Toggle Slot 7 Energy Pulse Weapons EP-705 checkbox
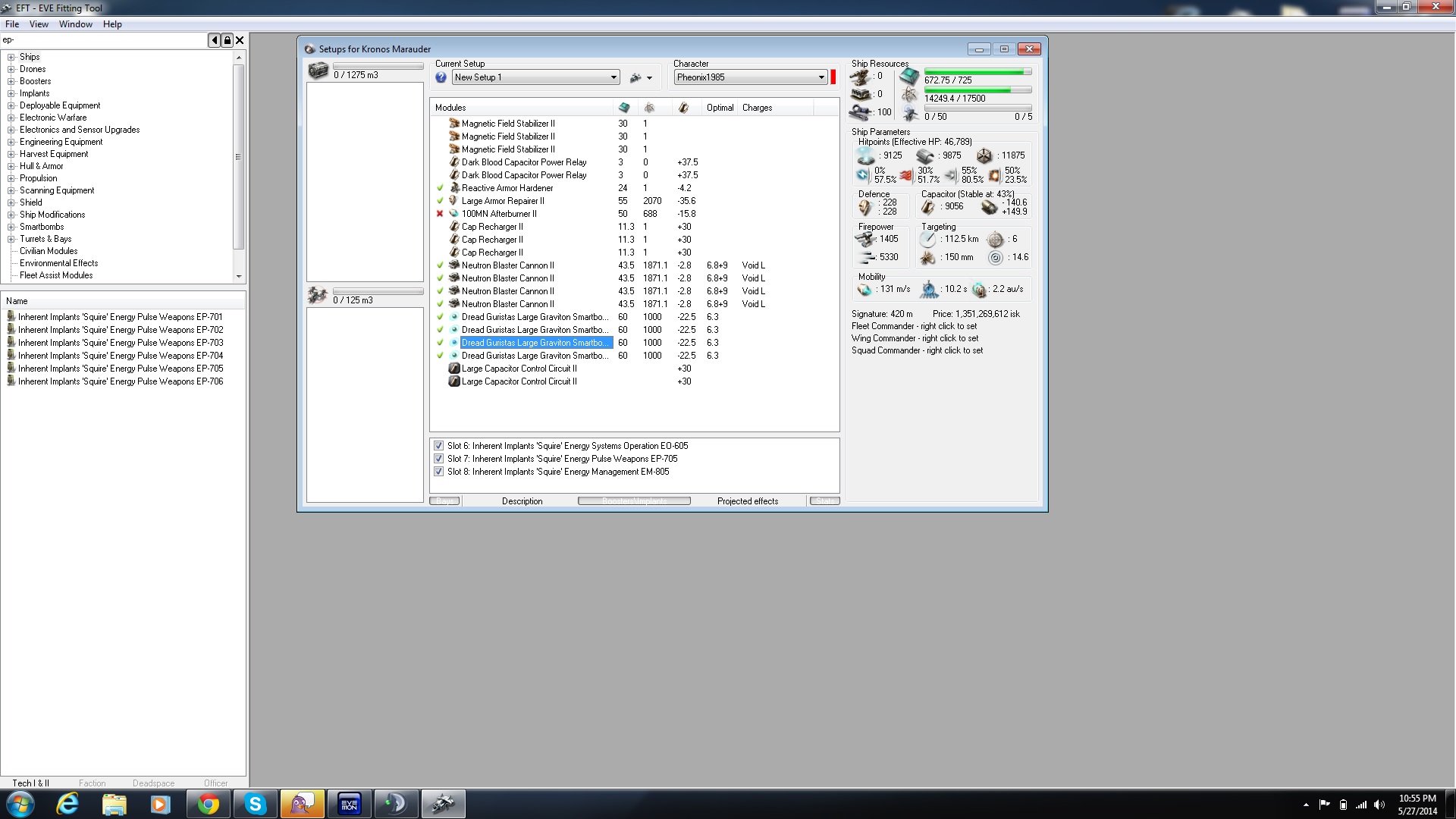1456x819 pixels. pos(438,459)
